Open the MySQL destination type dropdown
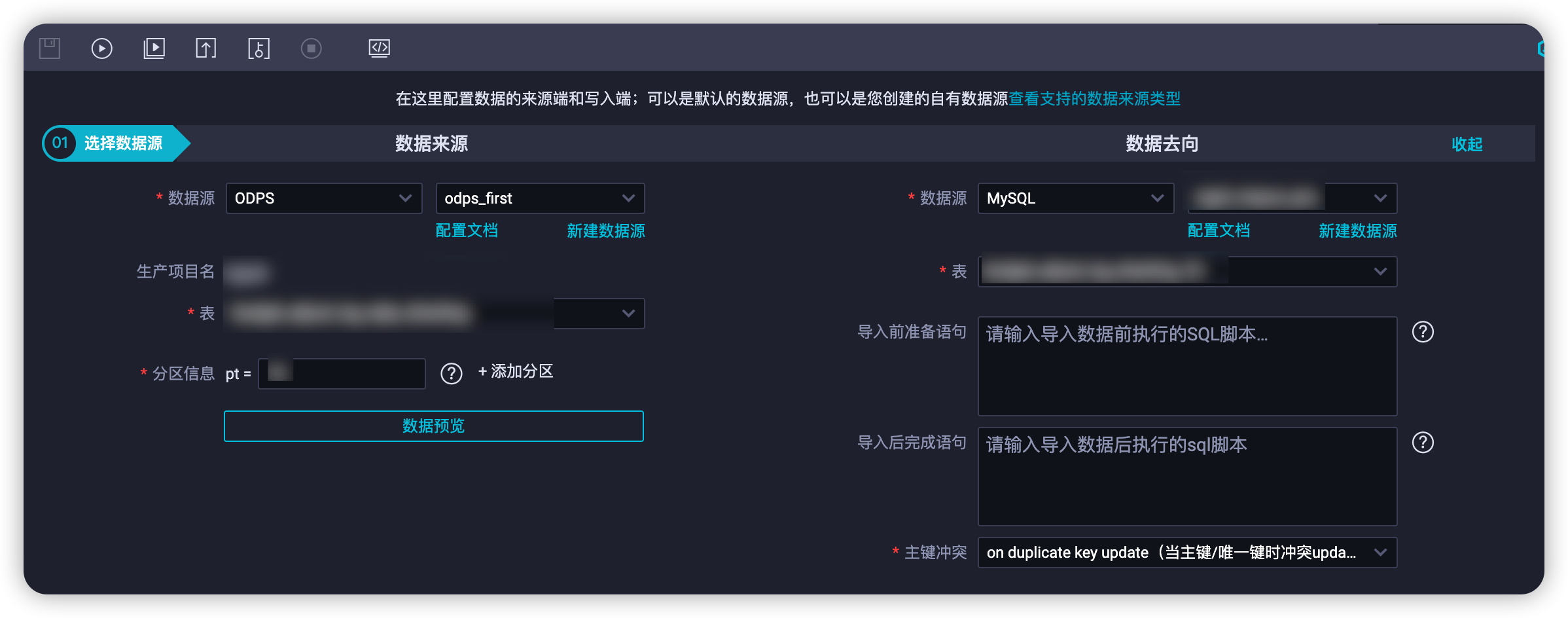This screenshot has width=1568, height=618. [x=1075, y=198]
